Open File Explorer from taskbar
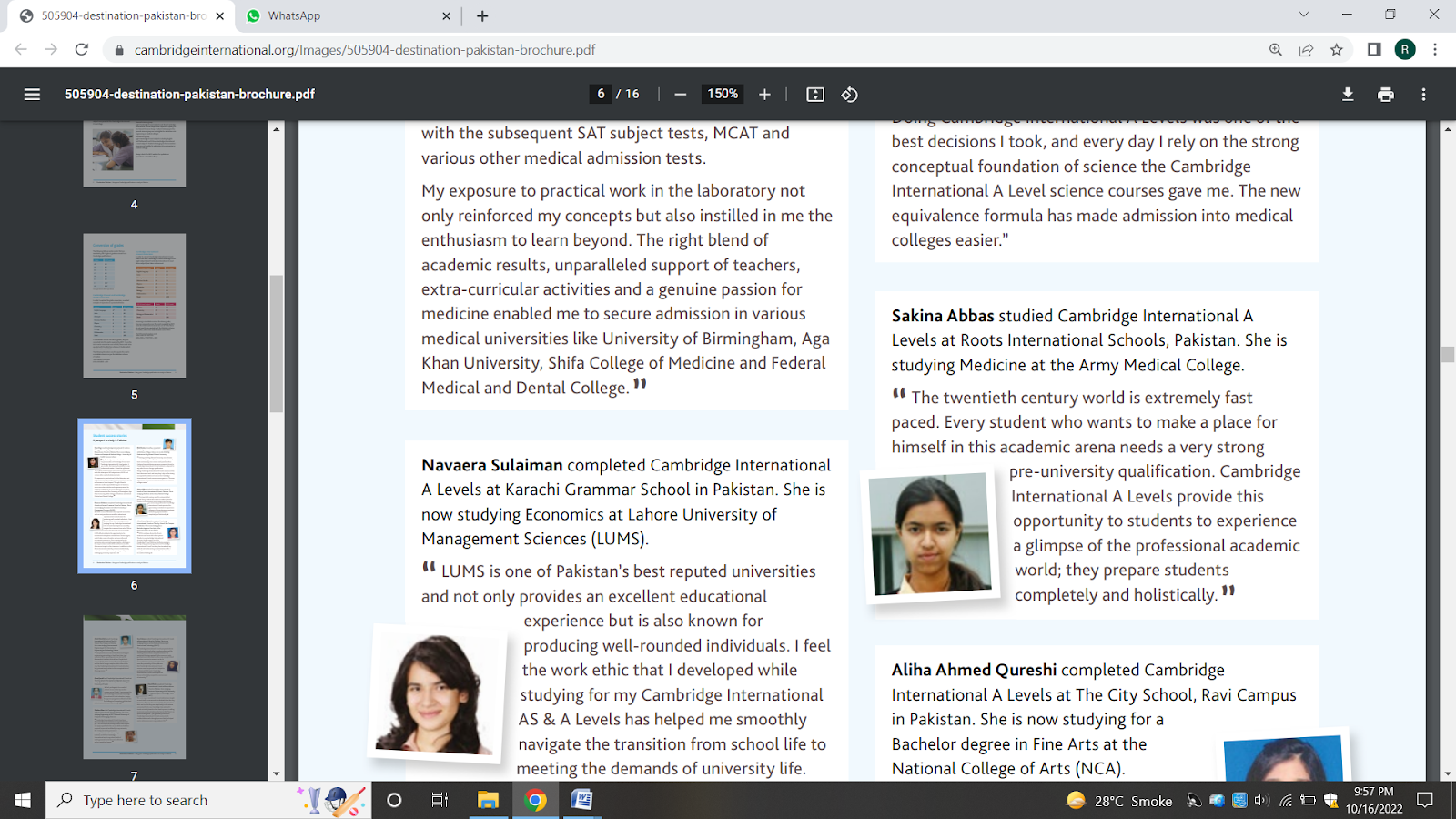 click(x=488, y=800)
